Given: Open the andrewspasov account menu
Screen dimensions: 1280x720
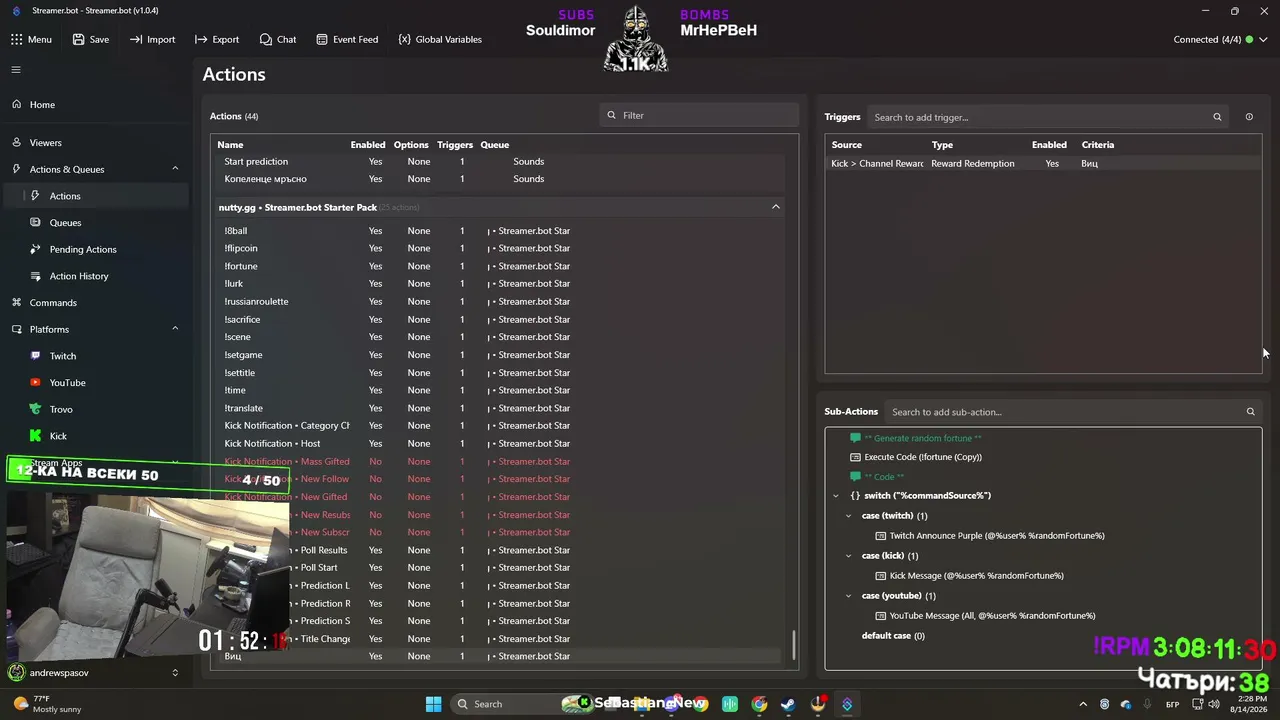Looking at the screenshot, I should [x=95, y=673].
